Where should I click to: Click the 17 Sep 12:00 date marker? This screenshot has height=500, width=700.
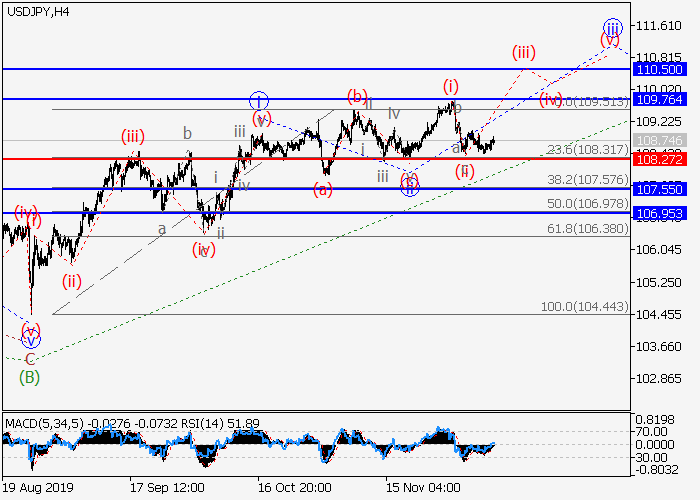[167, 487]
